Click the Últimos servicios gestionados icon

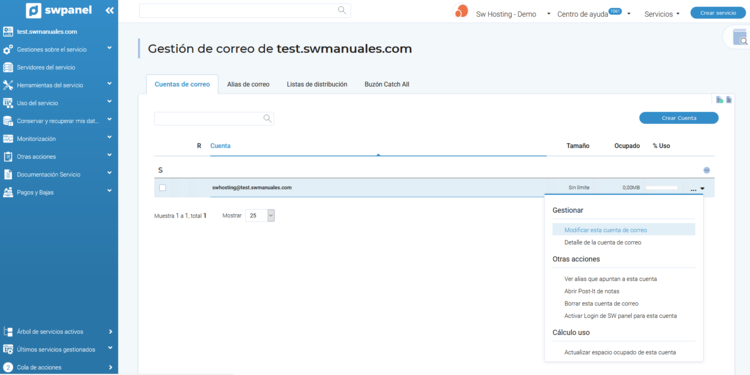(8, 349)
